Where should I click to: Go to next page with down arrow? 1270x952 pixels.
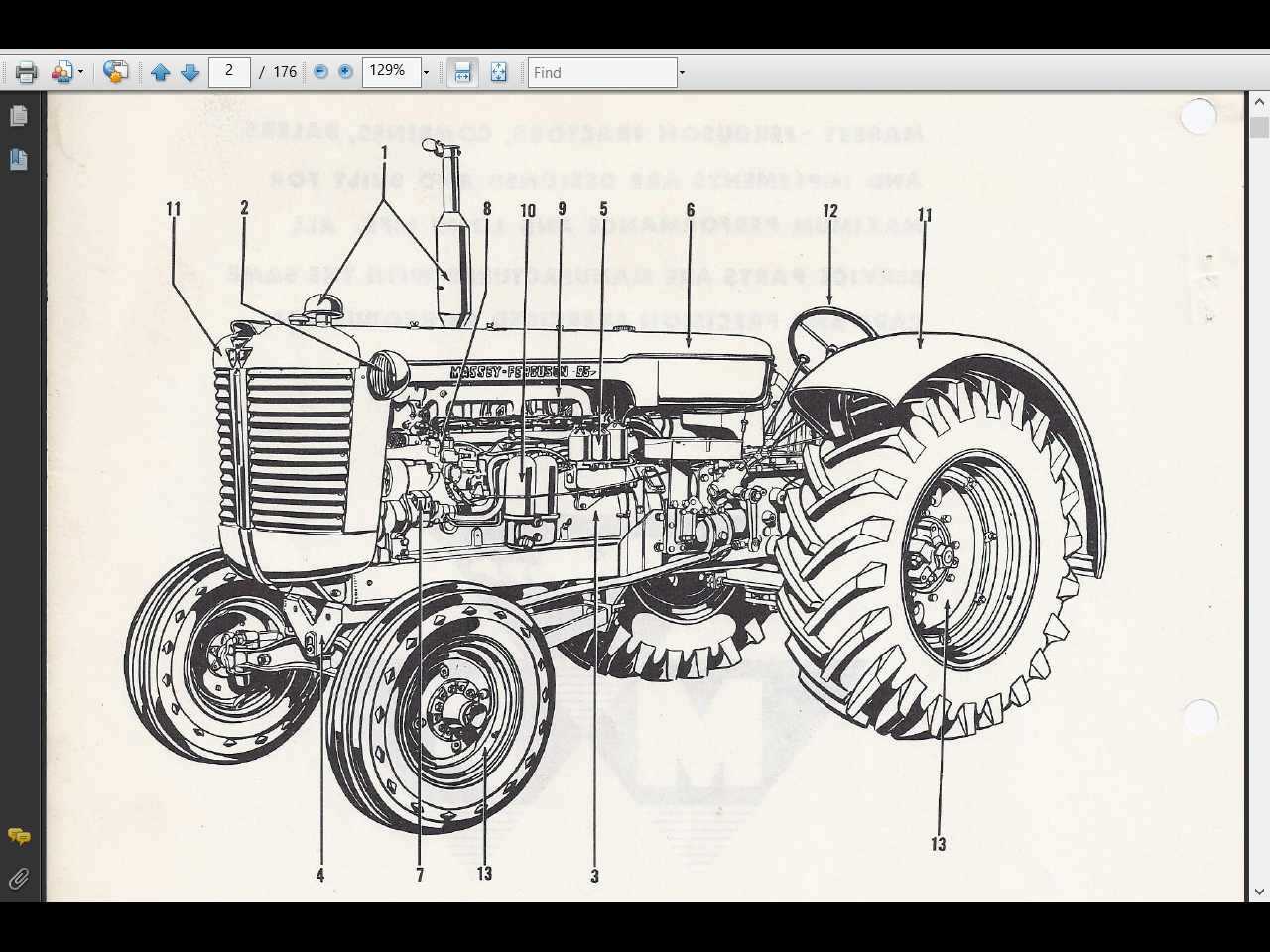click(x=190, y=72)
